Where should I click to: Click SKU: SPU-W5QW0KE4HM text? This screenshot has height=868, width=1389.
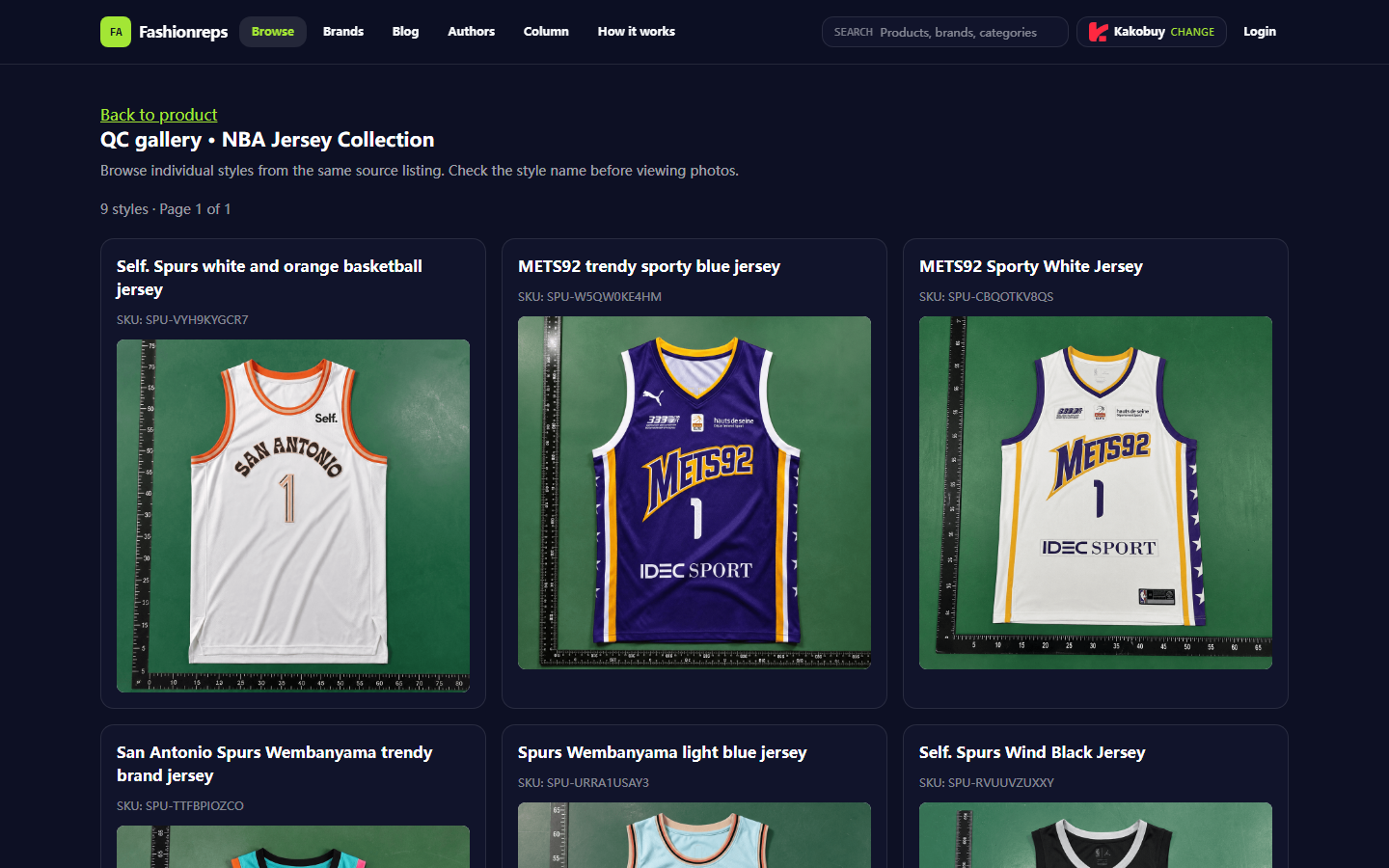589,297
